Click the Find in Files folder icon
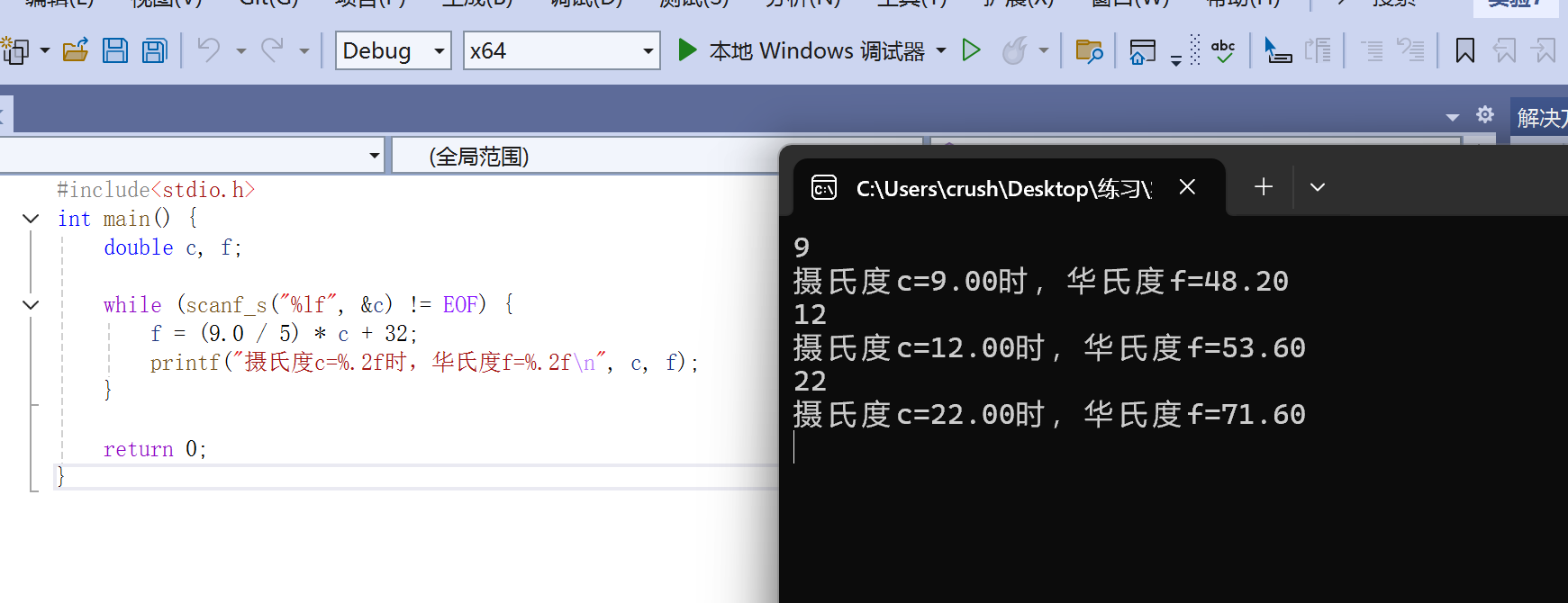The height and width of the screenshot is (603, 1568). [x=1089, y=50]
